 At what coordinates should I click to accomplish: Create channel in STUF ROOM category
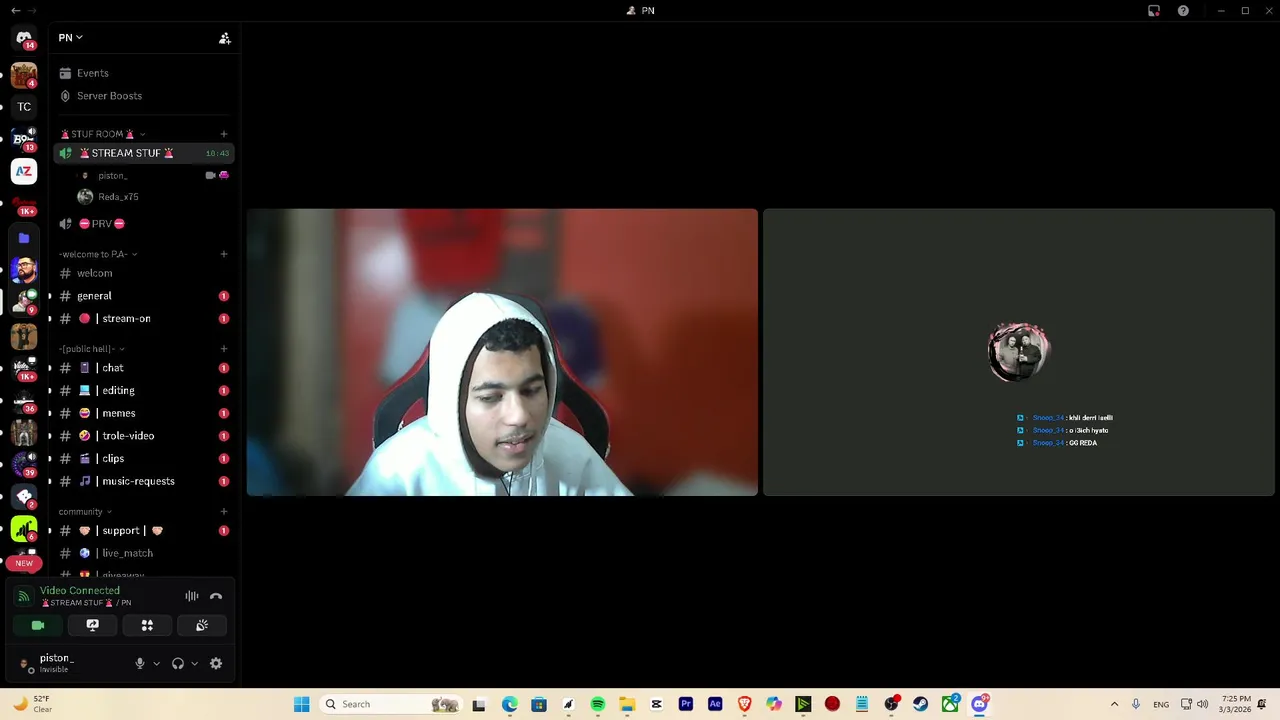pyautogui.click(x=224, y=134)
